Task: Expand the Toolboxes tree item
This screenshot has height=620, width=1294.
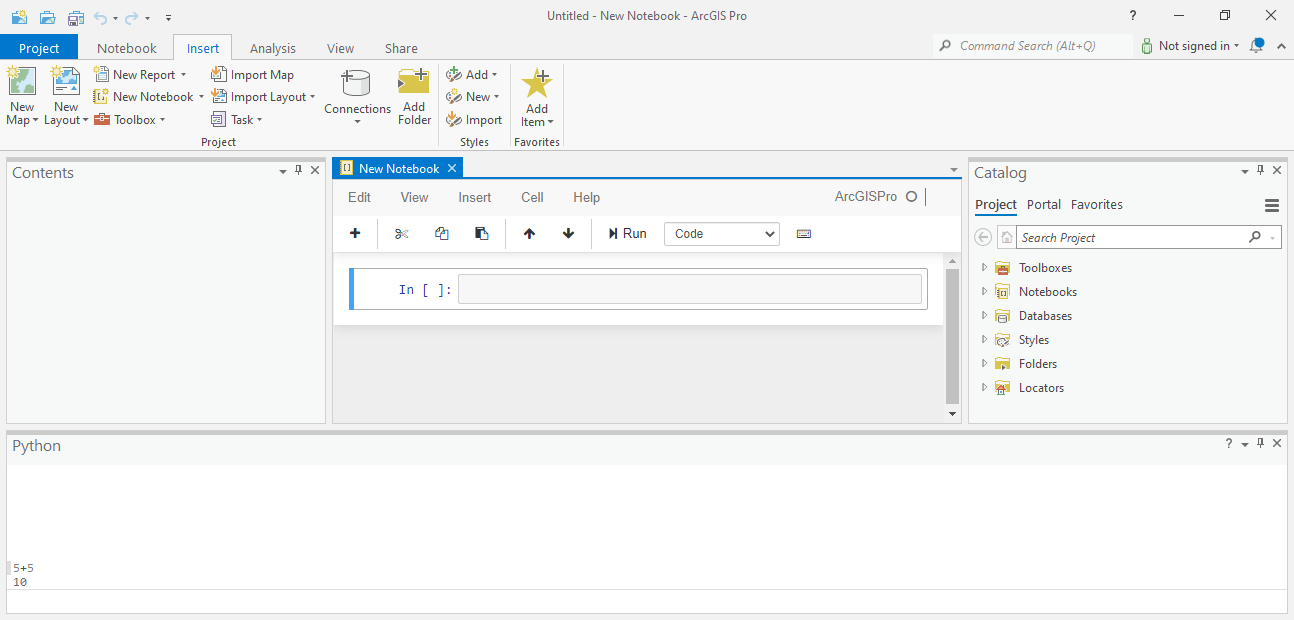Action: pyautogui.click(x=984, y=267)
